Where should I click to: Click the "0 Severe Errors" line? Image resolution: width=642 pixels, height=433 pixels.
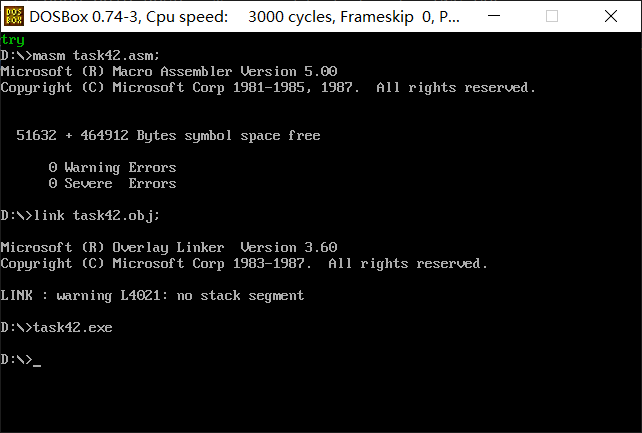tap(112, 183)
